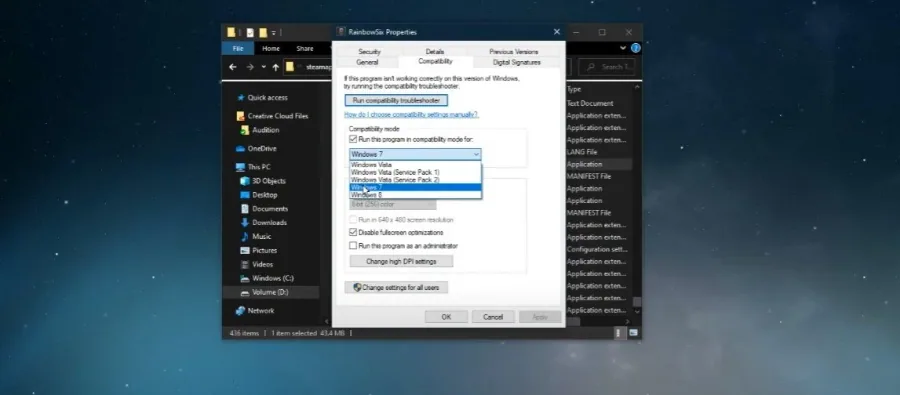900x395 pixels.
Task: Open Downloads via its arrow icon
Action: tap(245, 223)
